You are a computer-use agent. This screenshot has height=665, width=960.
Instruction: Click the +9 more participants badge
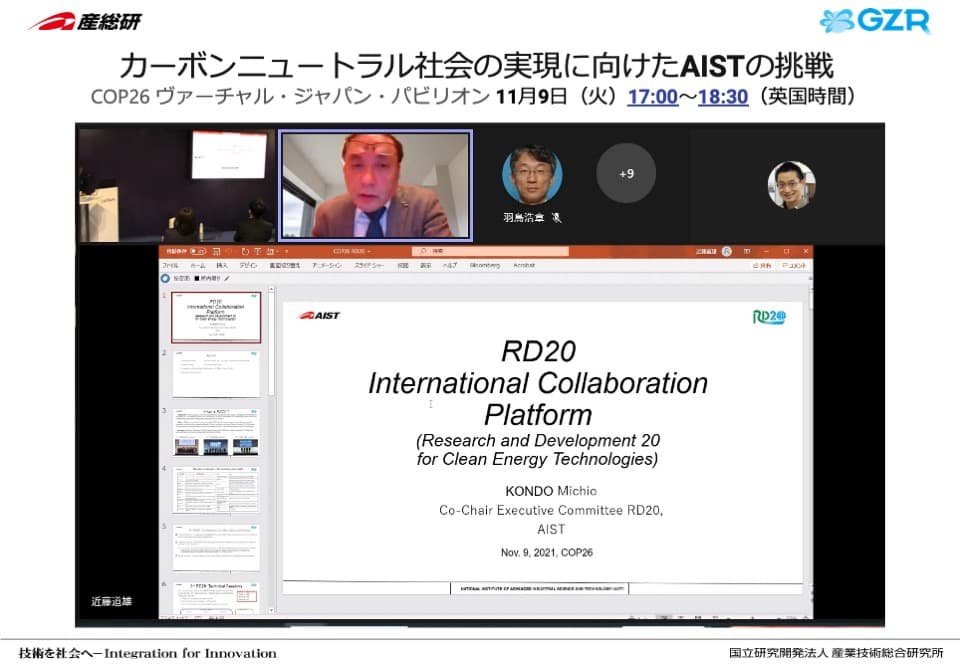pos(626,173)
